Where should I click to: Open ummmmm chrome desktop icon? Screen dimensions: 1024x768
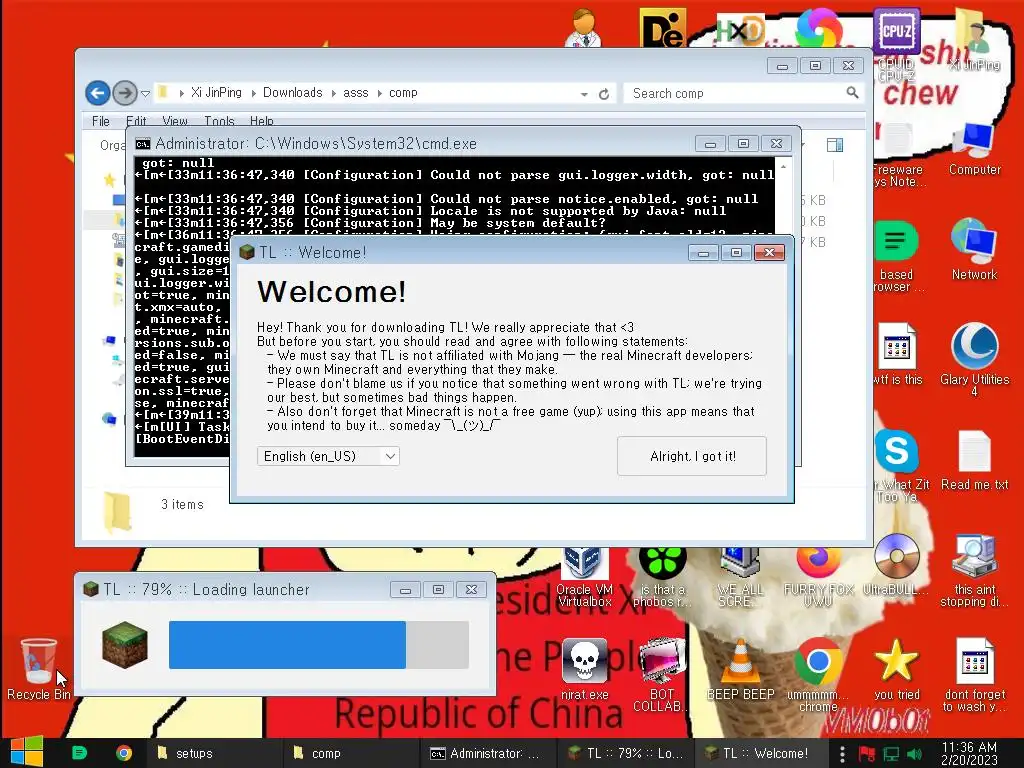click(818, 675)
